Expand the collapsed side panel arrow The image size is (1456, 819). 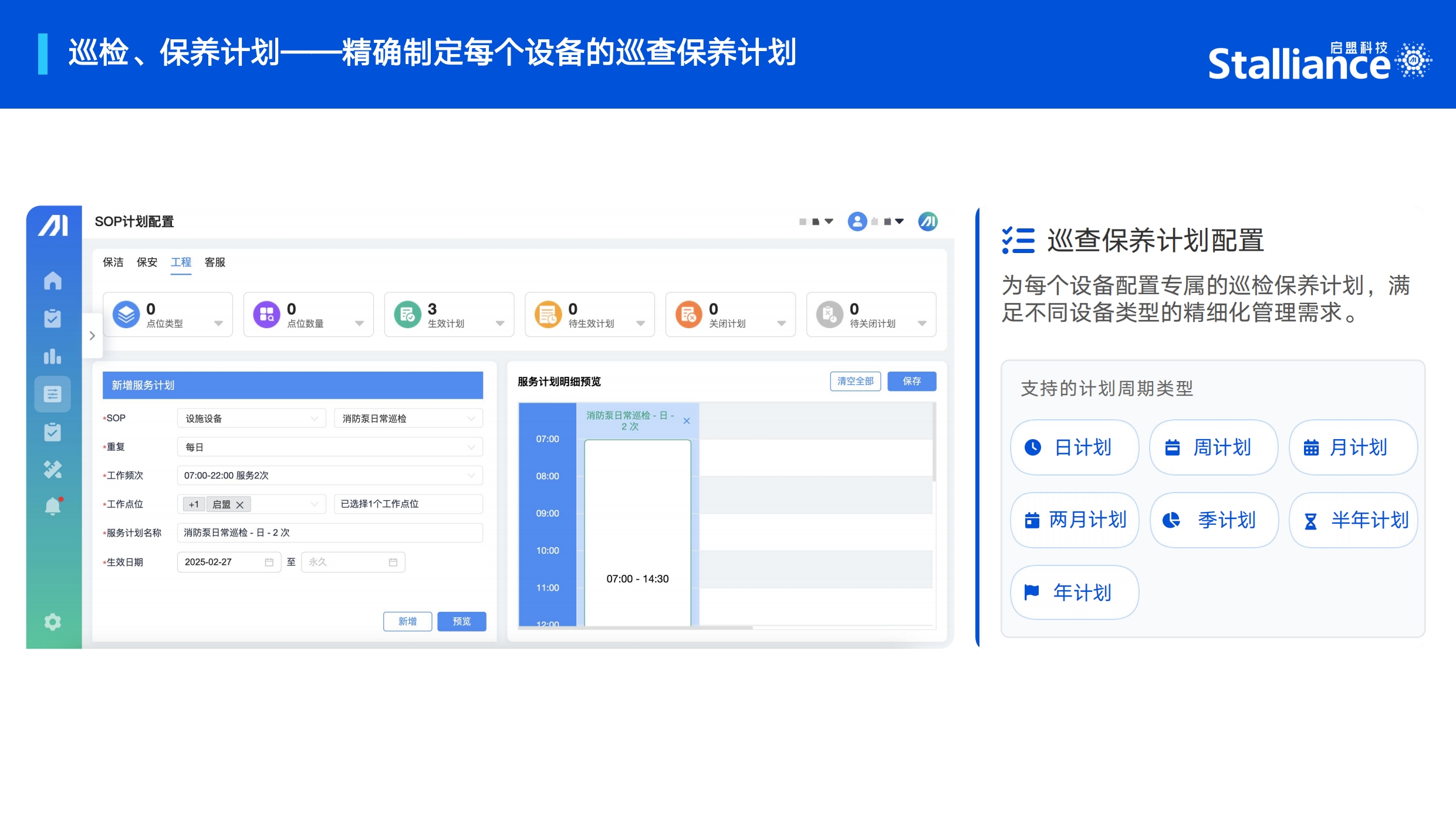(92, 336)
